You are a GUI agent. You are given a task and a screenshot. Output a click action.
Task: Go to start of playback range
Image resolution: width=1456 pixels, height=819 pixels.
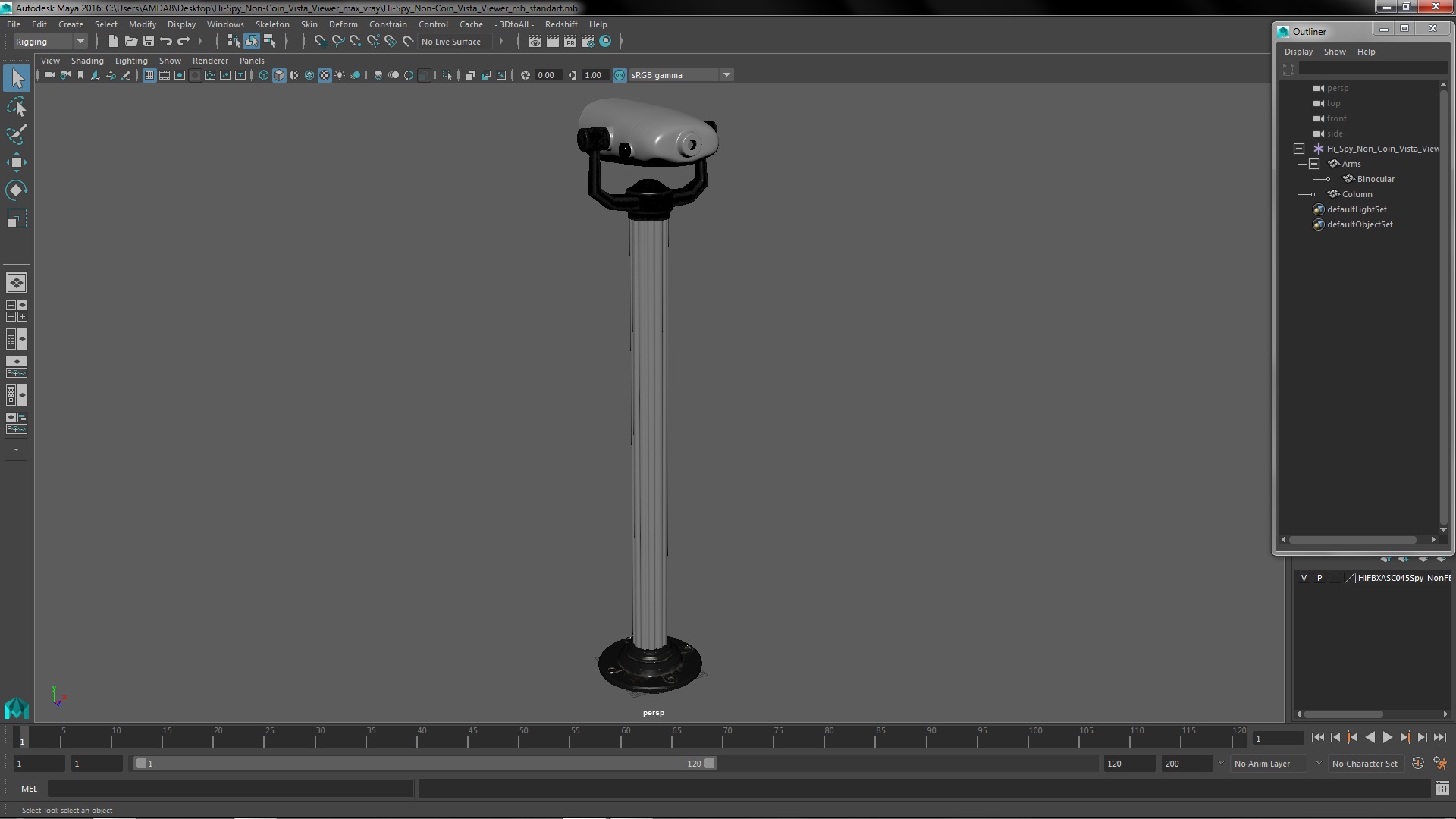pyautogui.click(x=1317, y=737)
